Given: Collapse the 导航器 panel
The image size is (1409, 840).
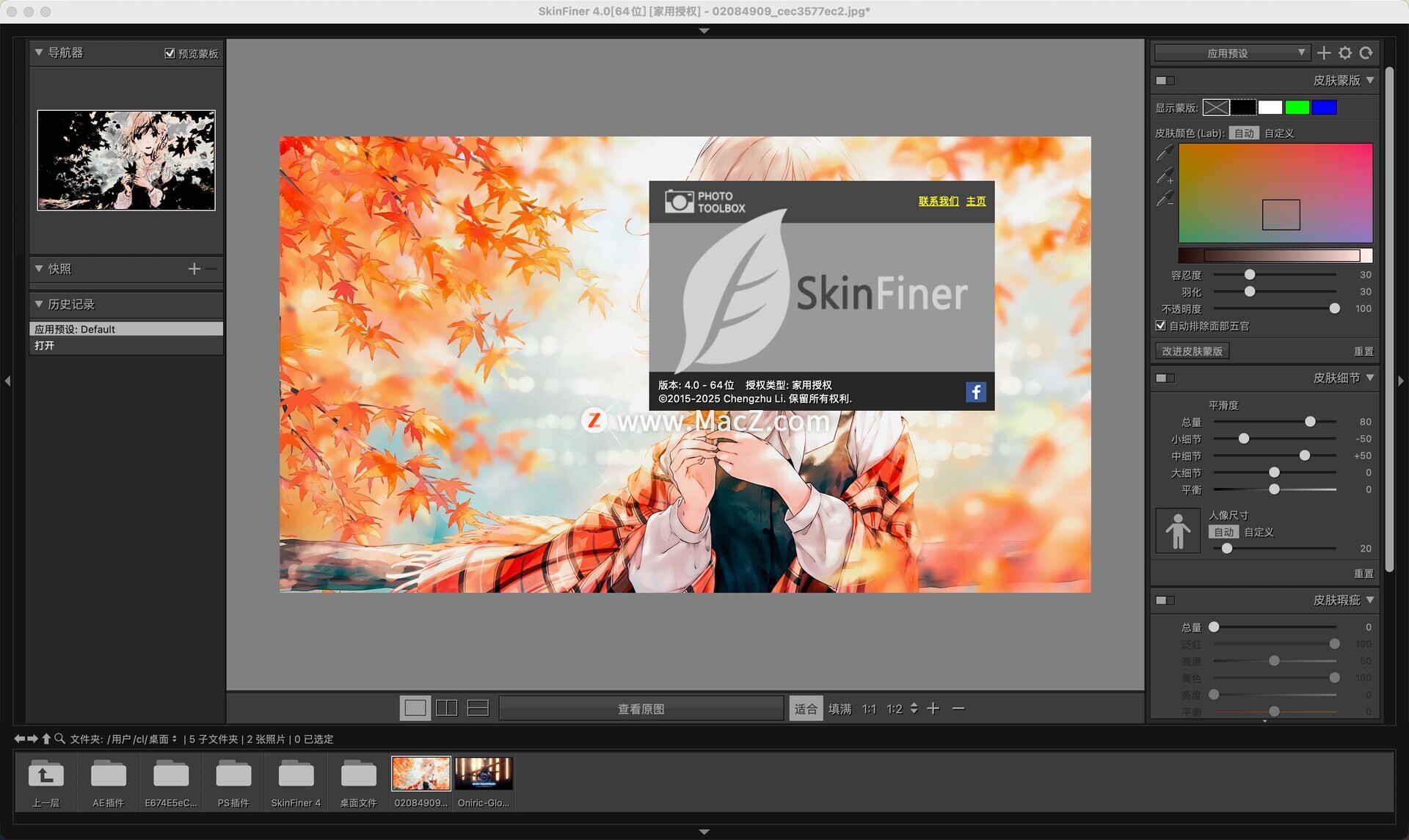Looking at the screenshot, I should click(39, 53).
